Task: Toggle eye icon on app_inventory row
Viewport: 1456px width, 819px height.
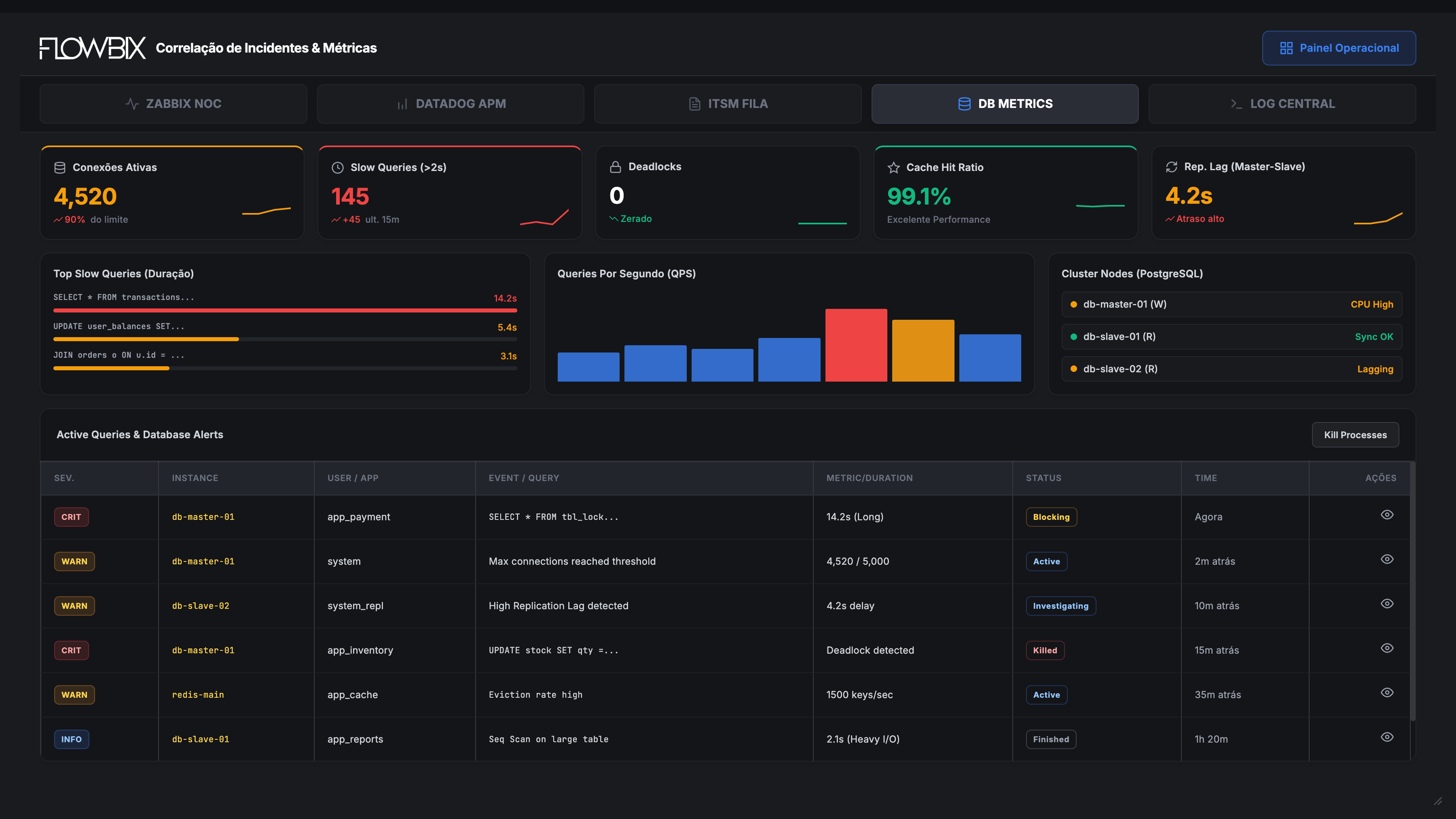Action: point(1387,648)
